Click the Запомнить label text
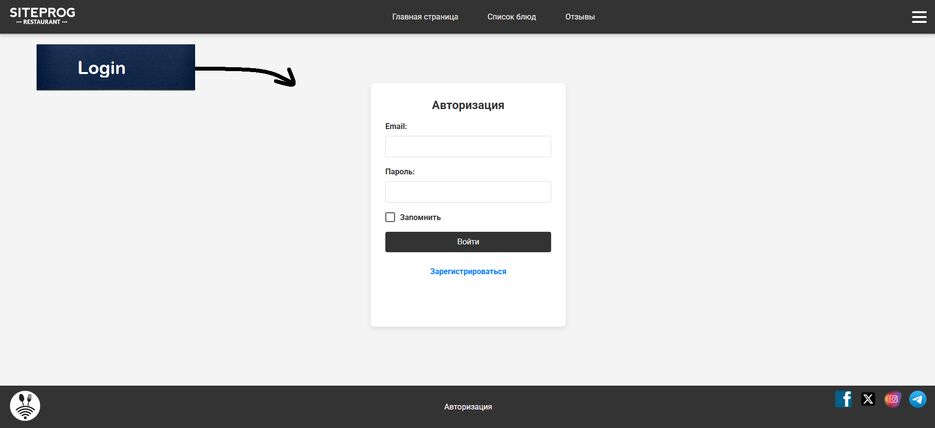This screenshot has width=935, height=428. pos(420,218)
